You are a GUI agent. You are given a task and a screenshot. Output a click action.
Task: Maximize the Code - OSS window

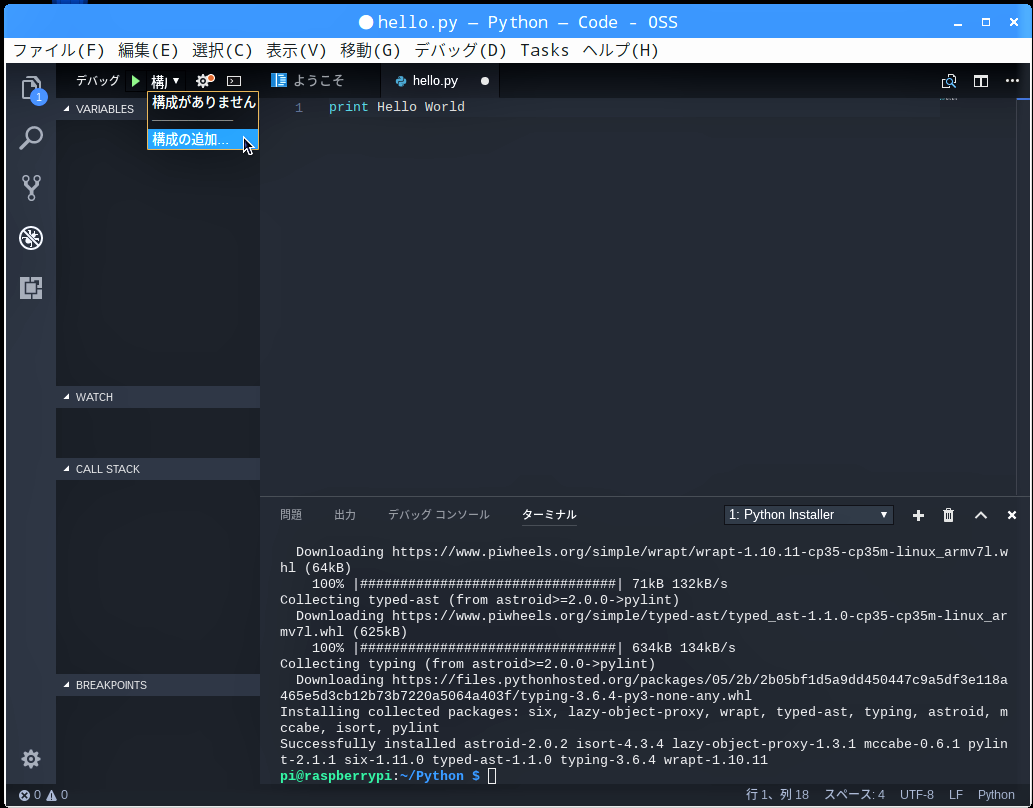point(986,22)
